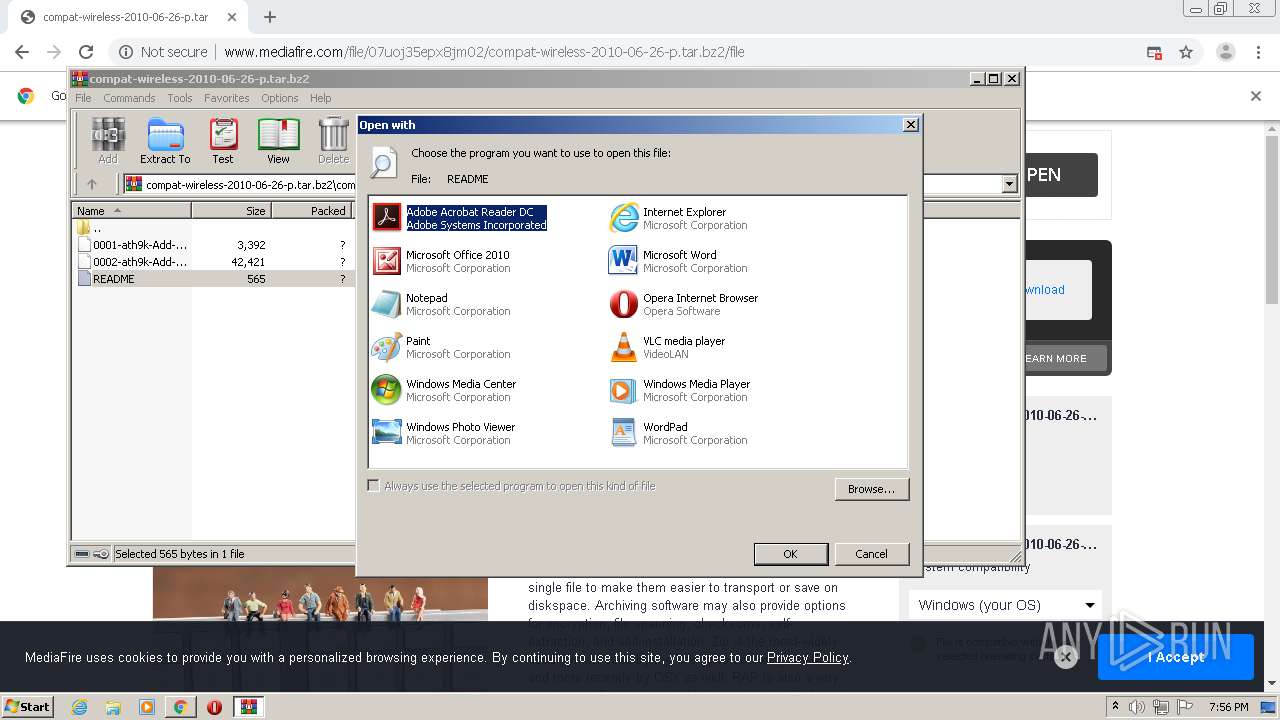Select the README file row

(213, 279)
